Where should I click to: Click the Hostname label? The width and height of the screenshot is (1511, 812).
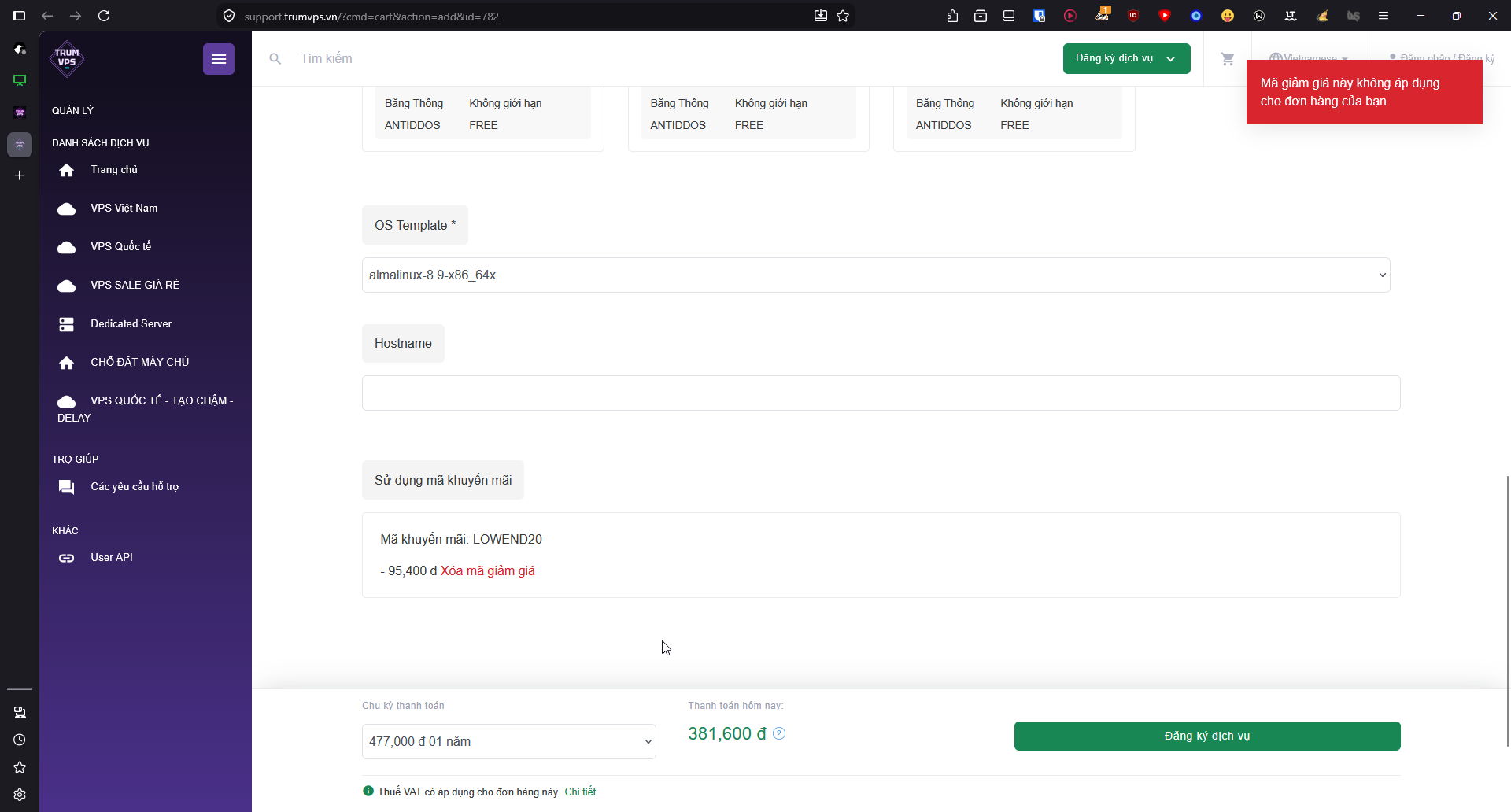point(403,344)
